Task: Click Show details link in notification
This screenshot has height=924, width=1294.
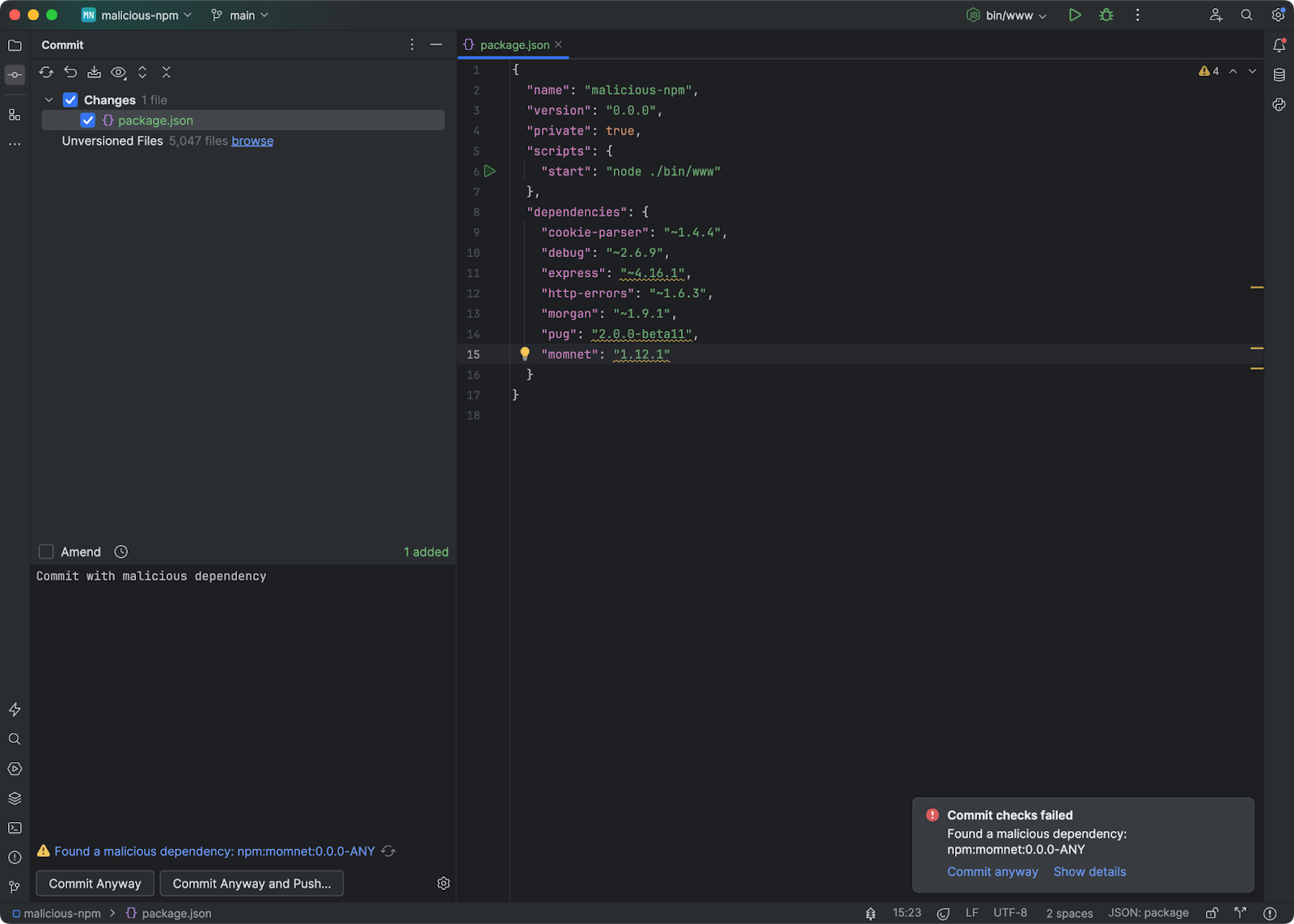Action: 1089,872
